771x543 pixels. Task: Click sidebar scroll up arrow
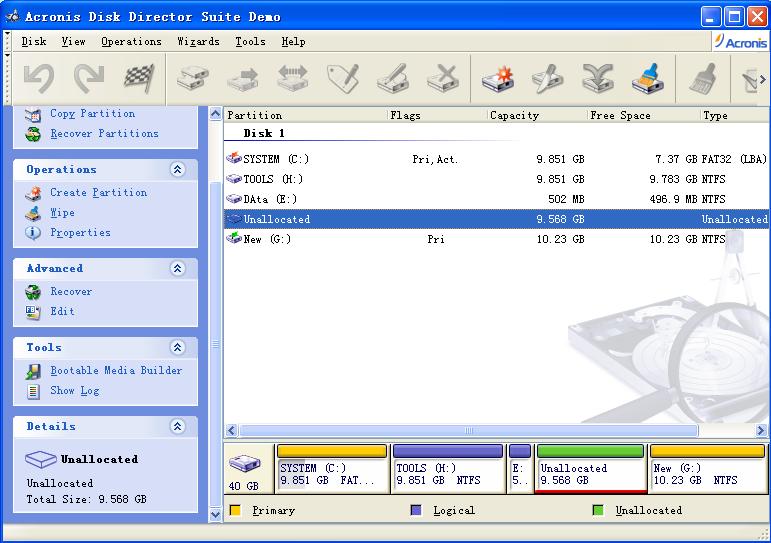[215, 114]
